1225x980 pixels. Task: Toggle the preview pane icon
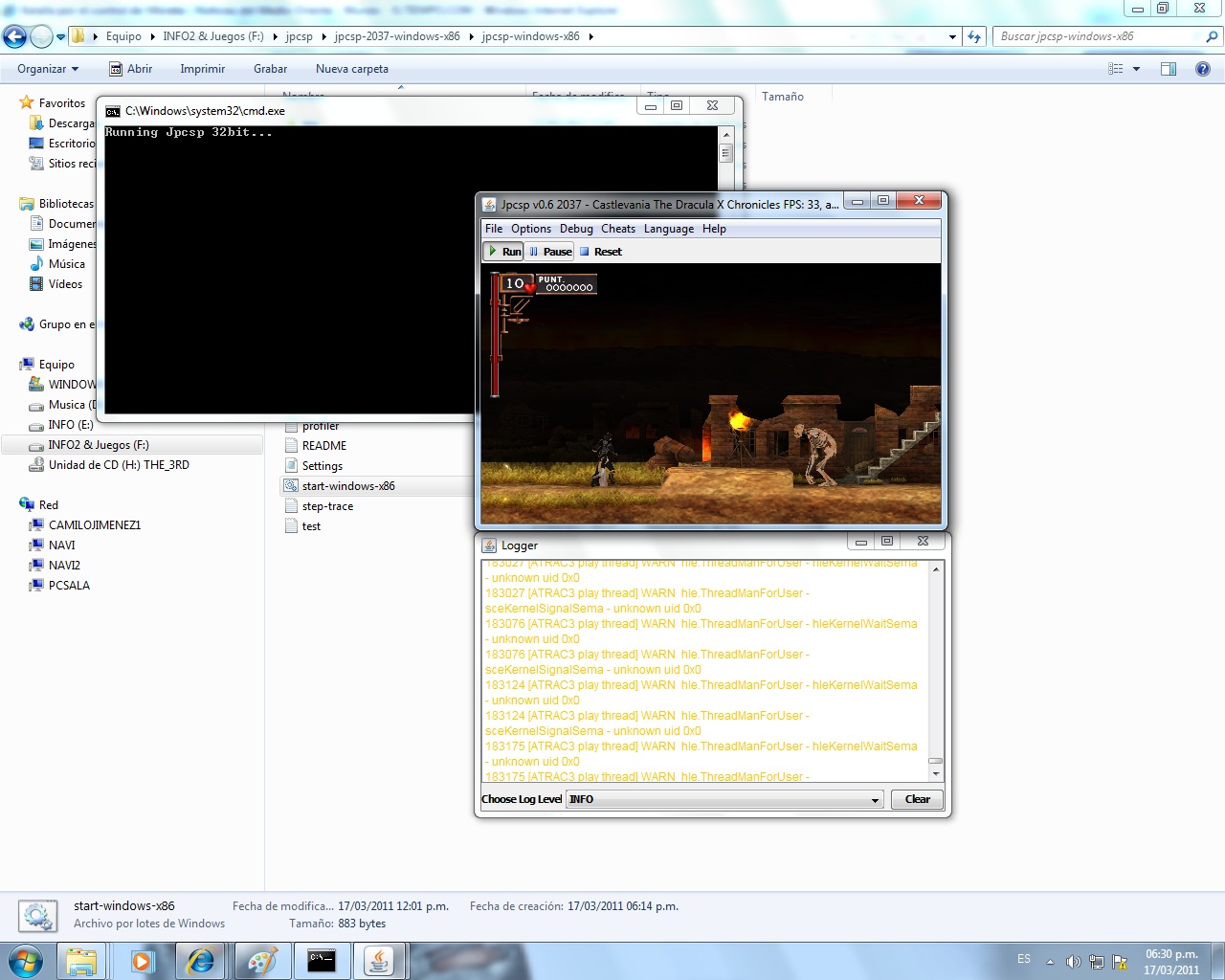pyautogui.click(x=1169, y=69)
